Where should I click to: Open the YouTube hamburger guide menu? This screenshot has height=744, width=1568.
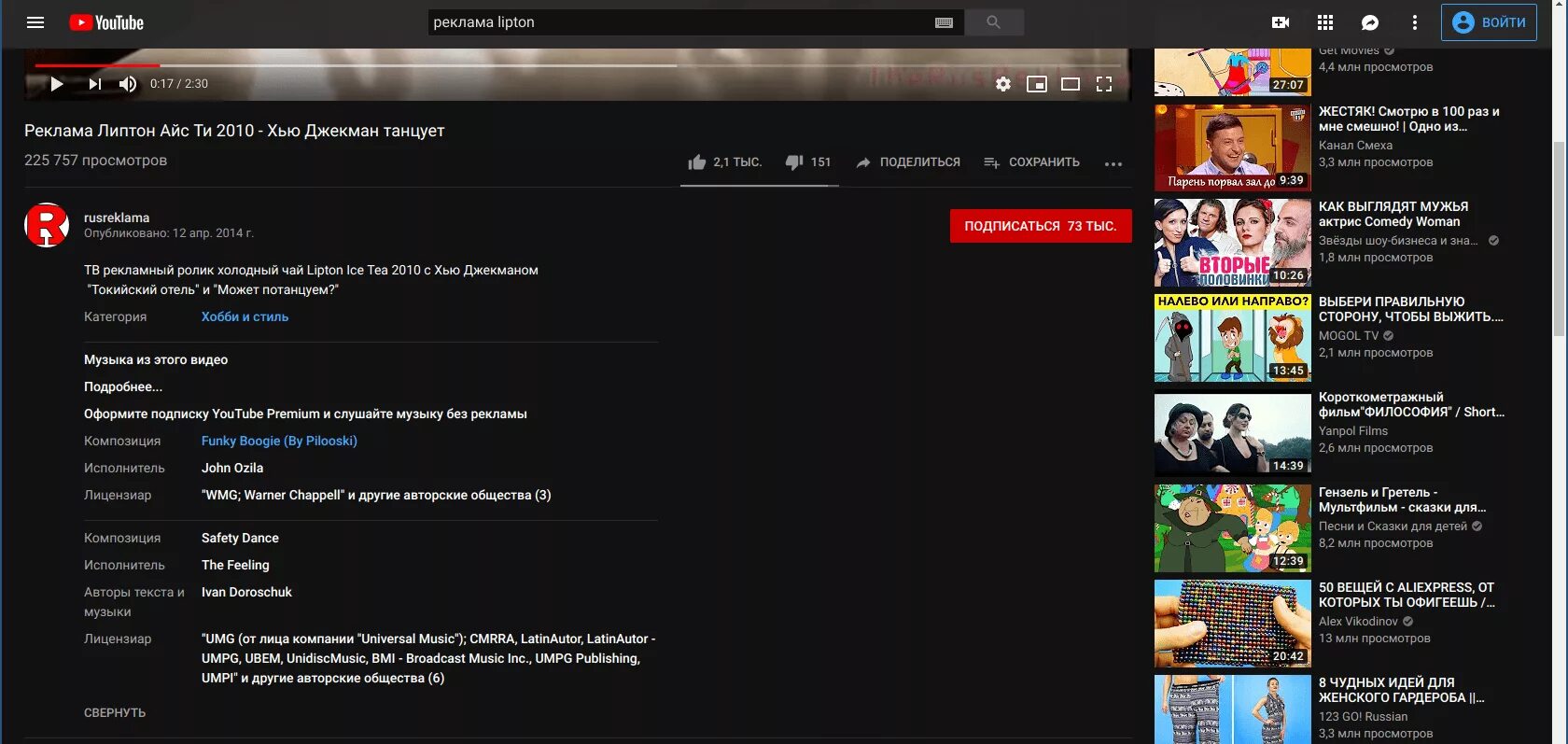[x=35, y=22]
